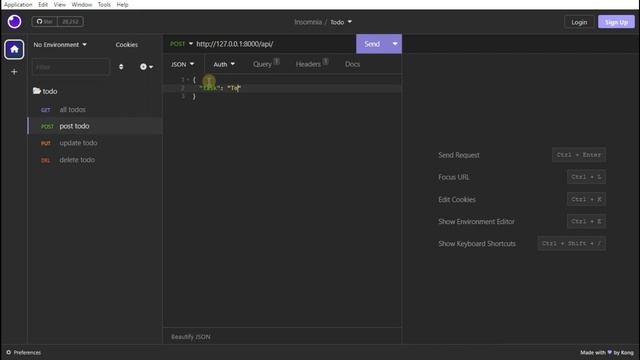
Task: Click the star count 28,252
Action: coord(71,22)
